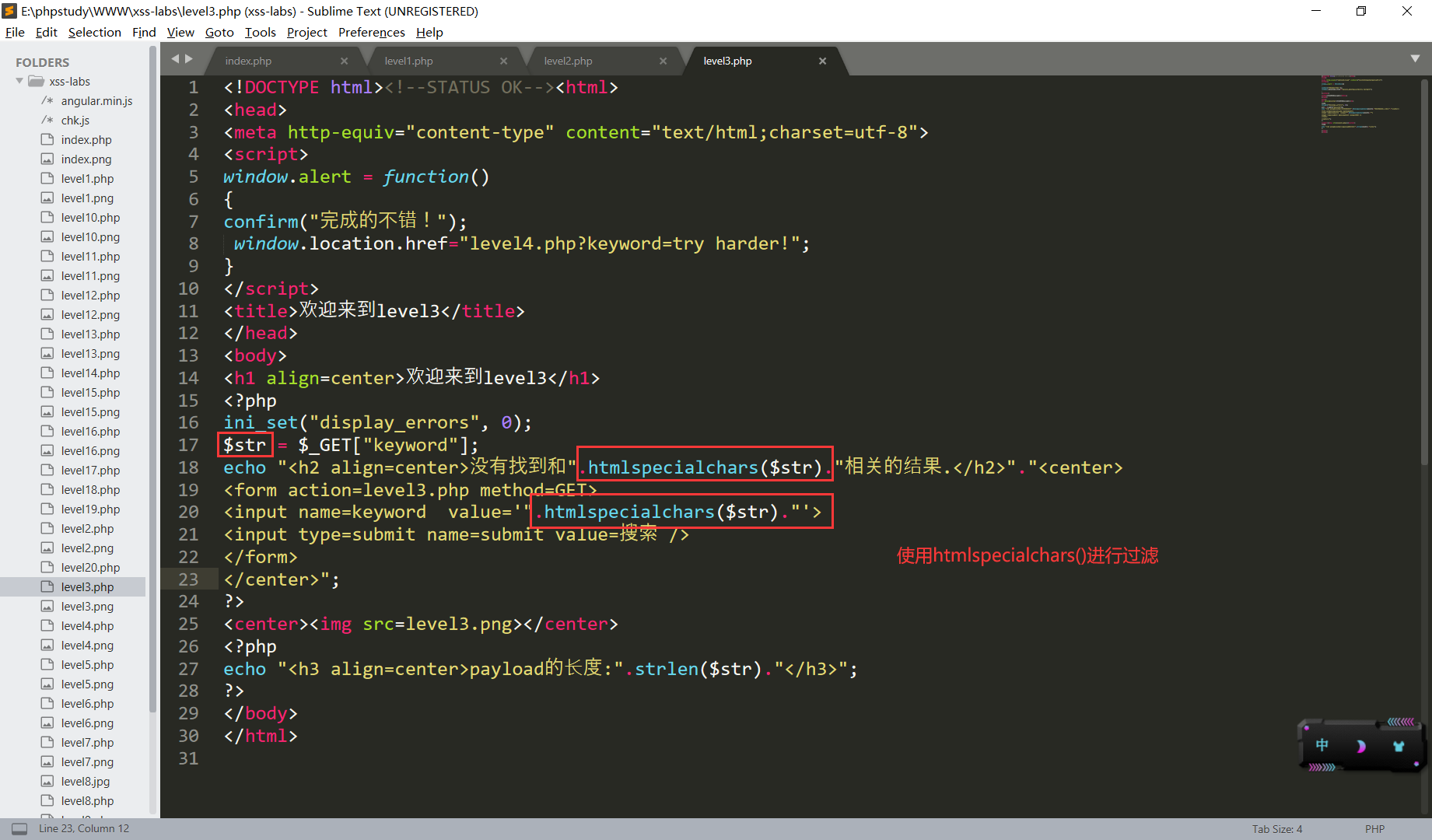Screen dimensions: 1432x840
Task: Close the index.php tab
Action: click(x=344, y=61)
